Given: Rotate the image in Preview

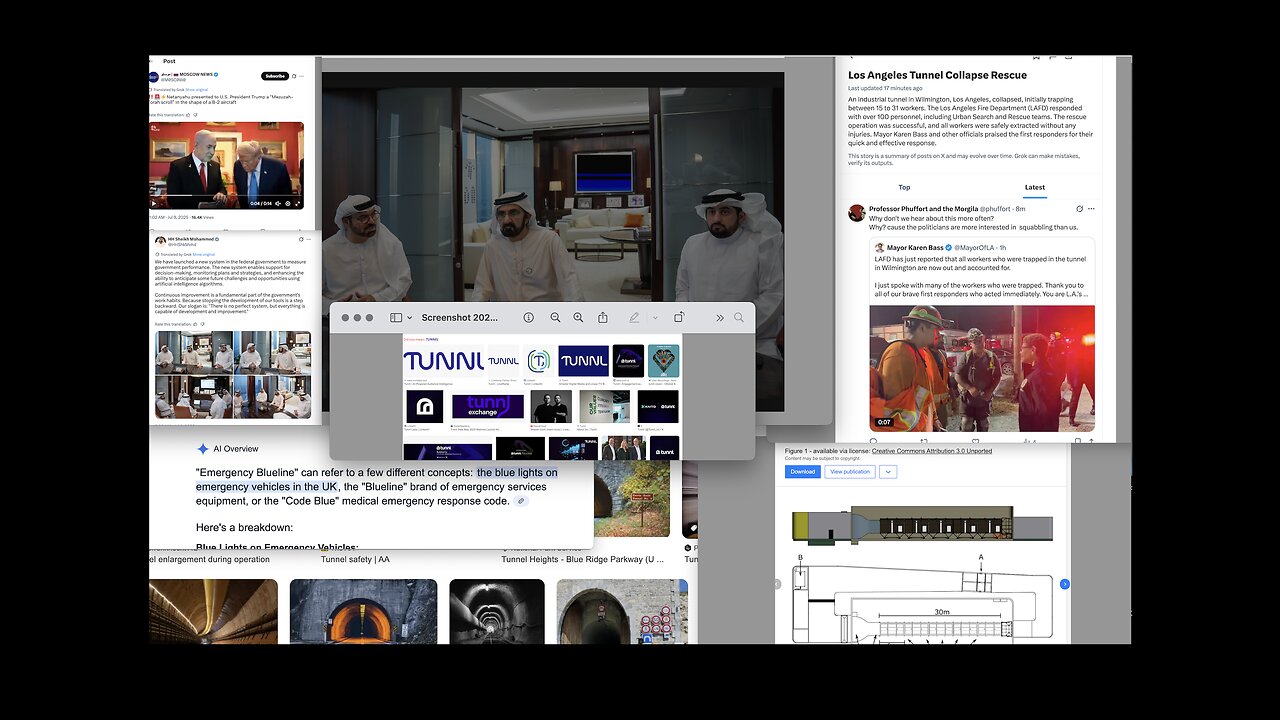Looking at the screenshot, I should click(679, 317).
